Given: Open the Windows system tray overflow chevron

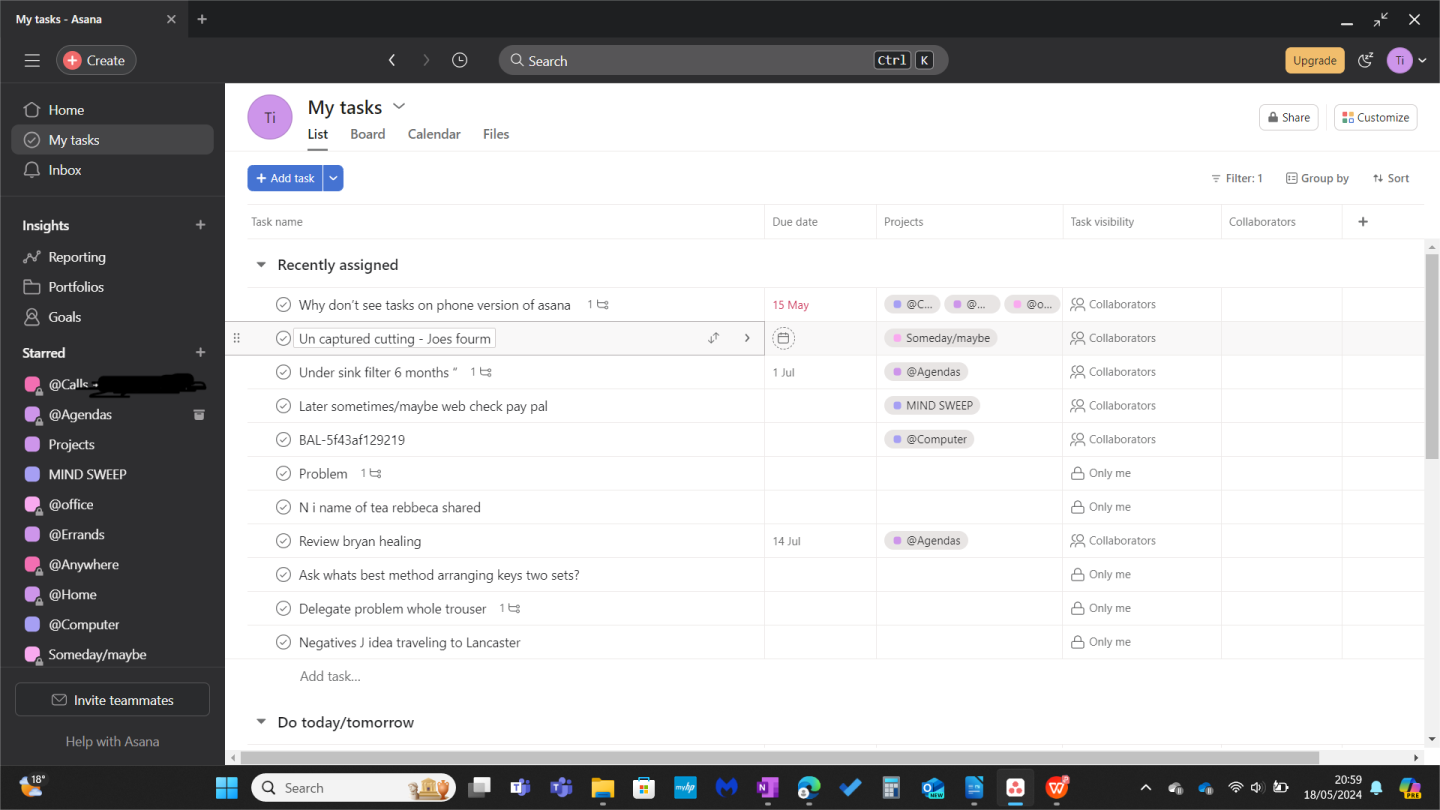Looking at the screenshot, I should (1145, 787).
